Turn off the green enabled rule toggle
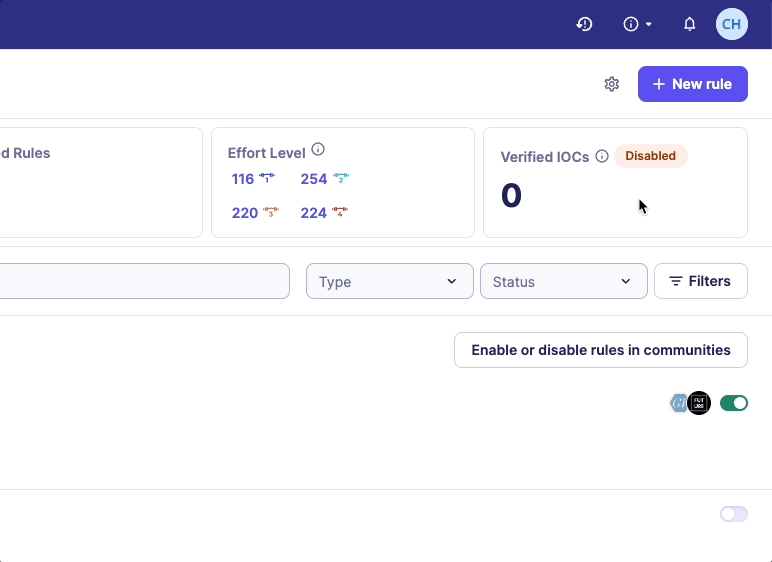The height and width of the screenshot is (562, 772). (x=733, y=403)
